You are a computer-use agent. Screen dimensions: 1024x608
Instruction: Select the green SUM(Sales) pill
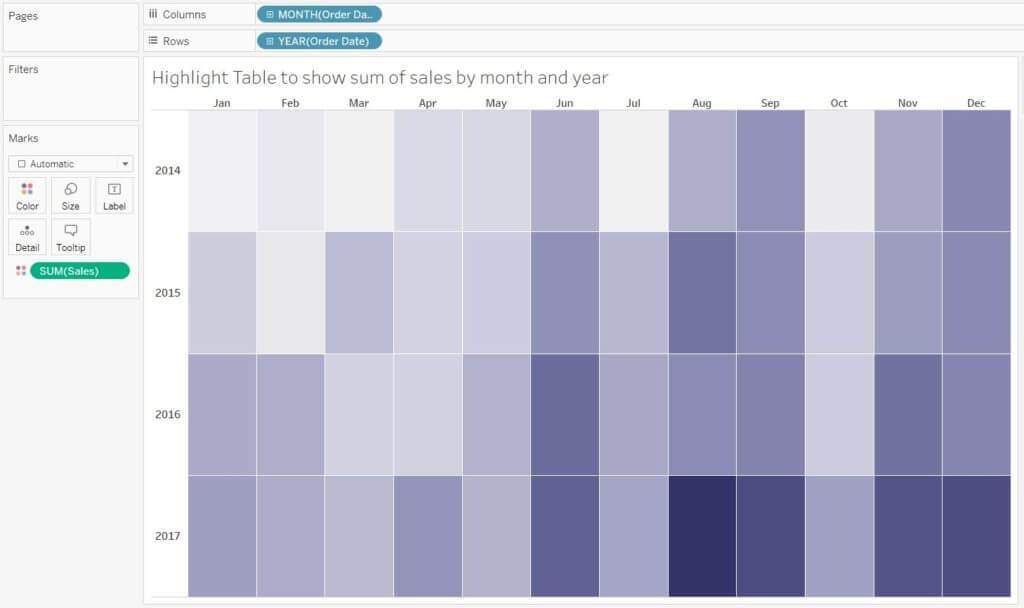(80, 270)
